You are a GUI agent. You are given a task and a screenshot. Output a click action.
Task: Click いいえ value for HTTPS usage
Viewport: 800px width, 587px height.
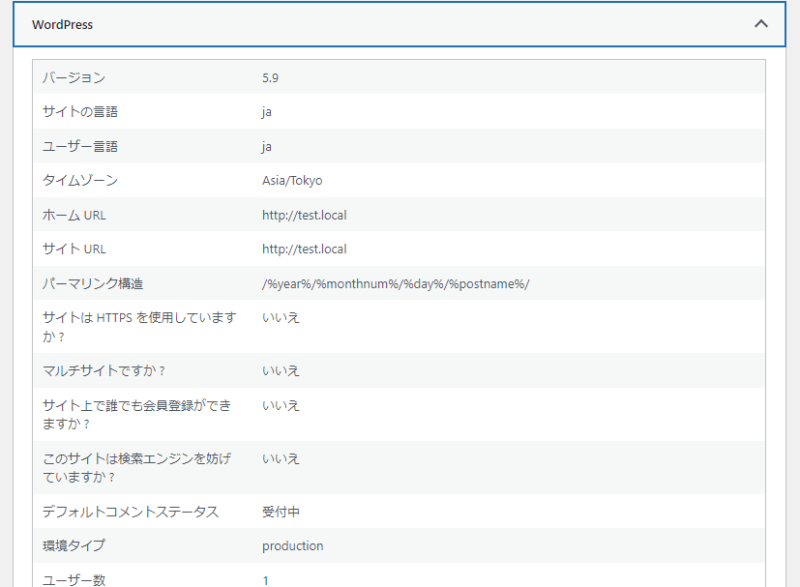(281, 318)
